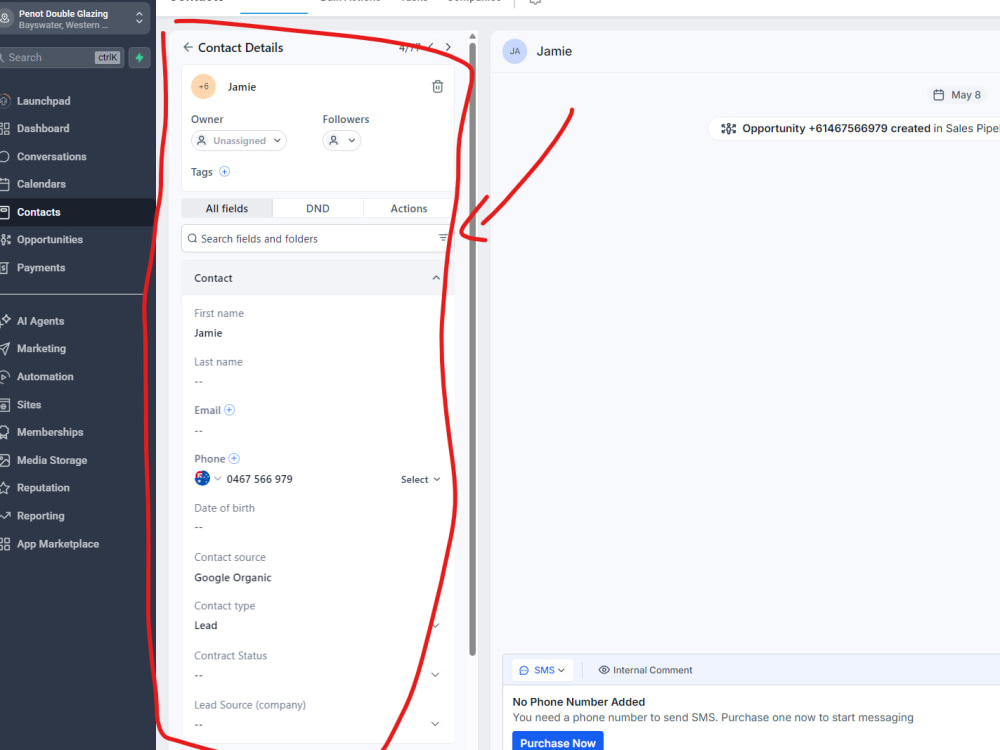Open Media Storage in the sidebar
1000x750 pixels.
click(x=52, y=460)
